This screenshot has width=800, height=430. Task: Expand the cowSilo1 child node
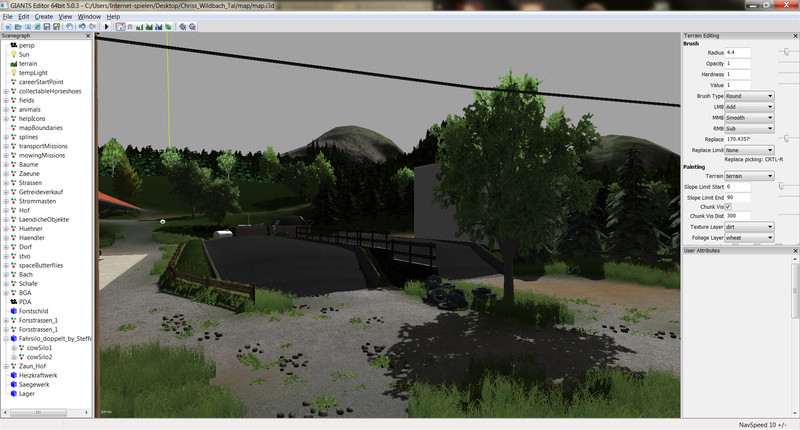tap(14, 347)
